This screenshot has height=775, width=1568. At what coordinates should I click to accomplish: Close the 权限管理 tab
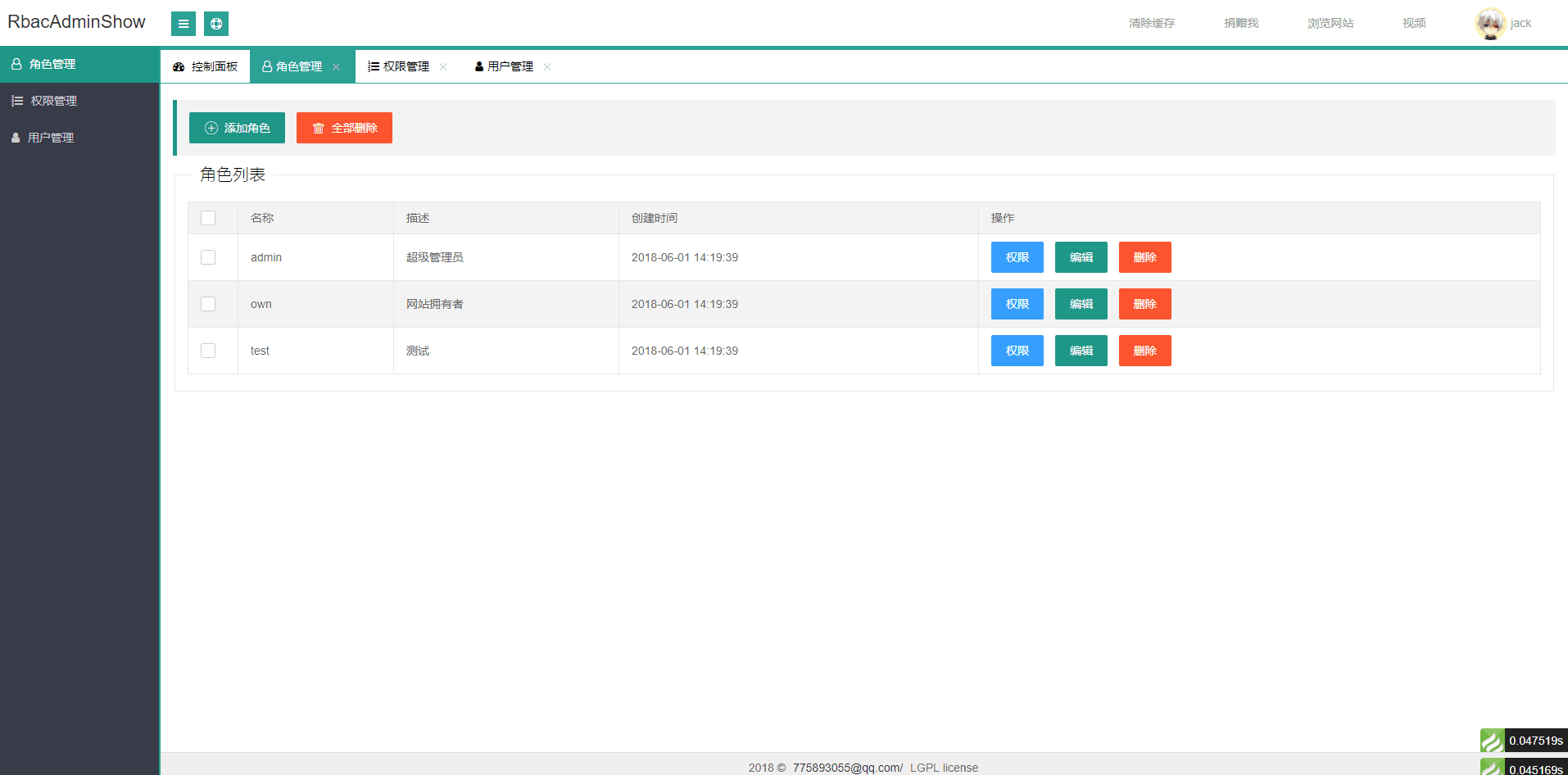click(x=443, y=67)
